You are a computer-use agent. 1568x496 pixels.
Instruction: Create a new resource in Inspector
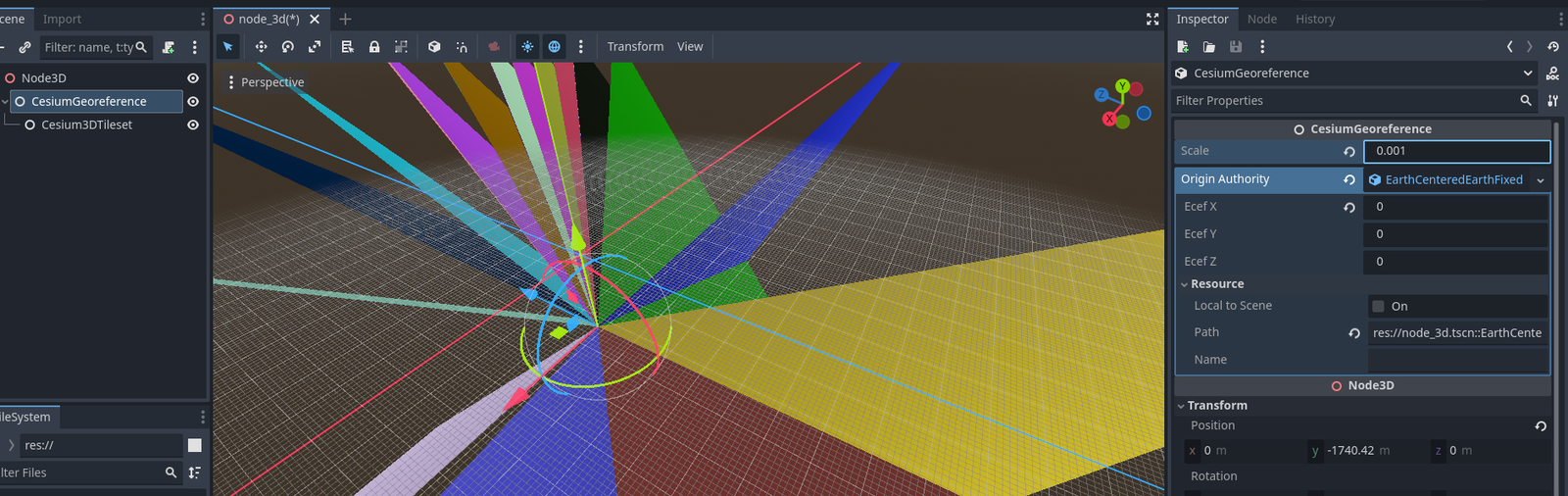coord(1183,46)
